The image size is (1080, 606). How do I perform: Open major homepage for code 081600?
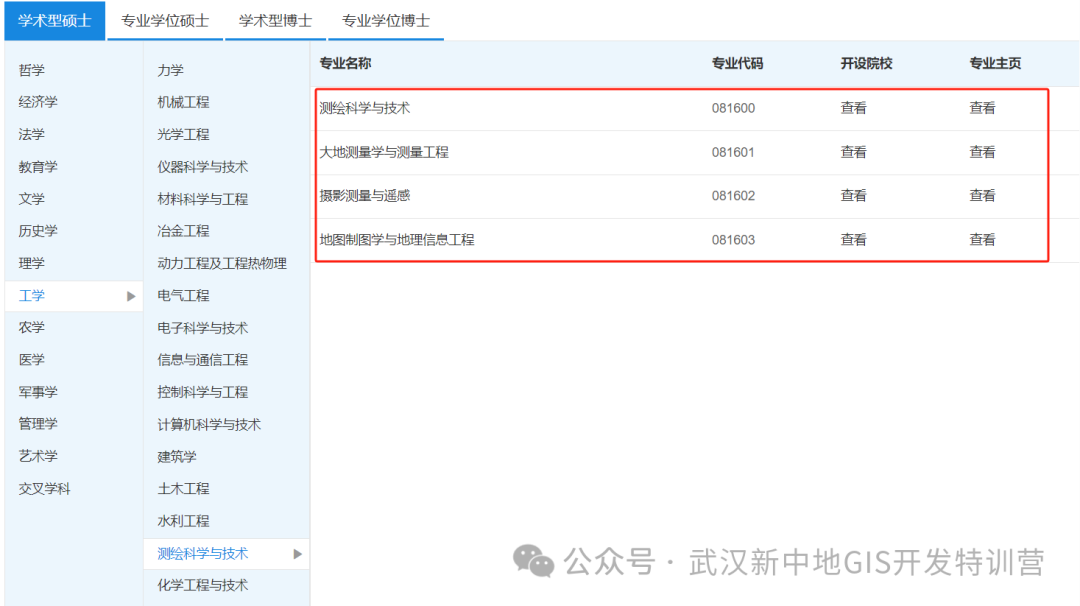(982, 108)
